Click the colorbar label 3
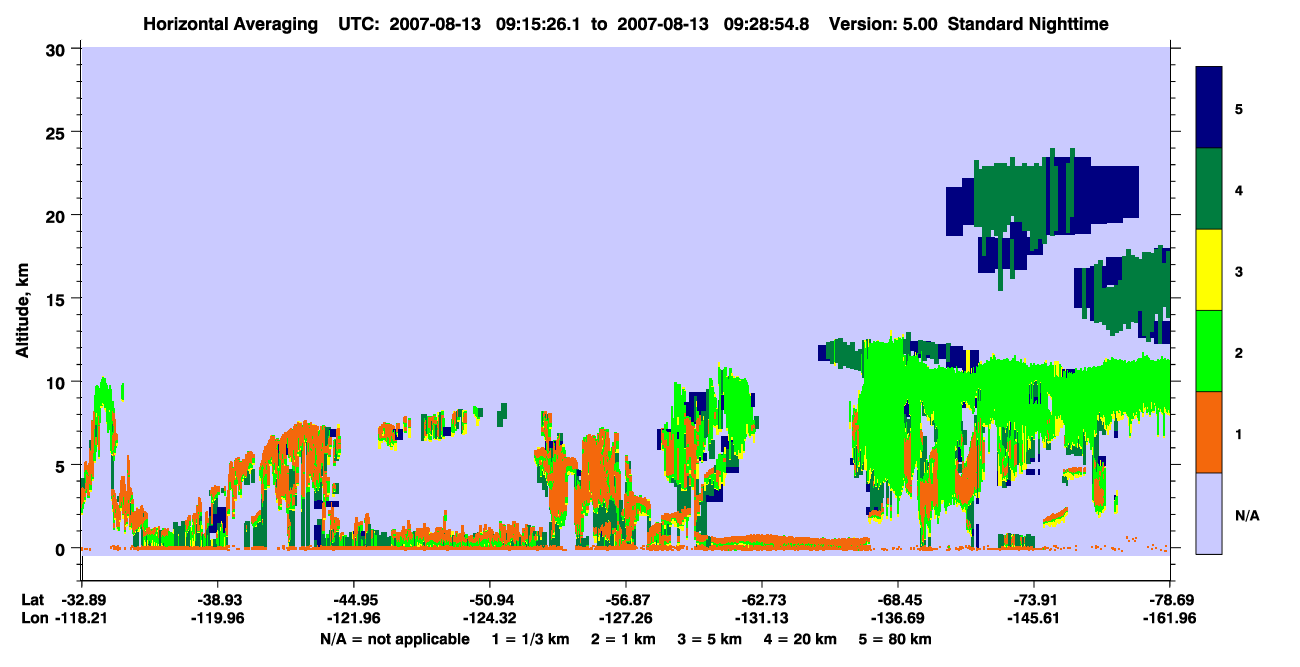Viewport: 1300px width, 667px height. pyautogui.click(x=1239, y=270)
